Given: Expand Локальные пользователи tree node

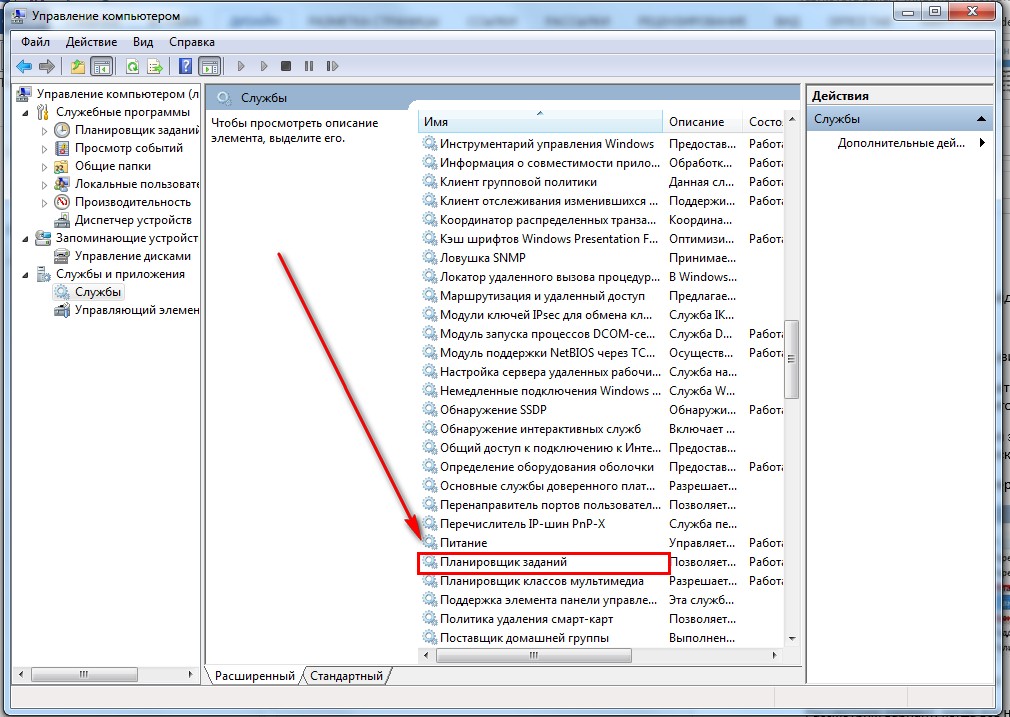Looking at the screenshot, I should (x=44, y=185).
